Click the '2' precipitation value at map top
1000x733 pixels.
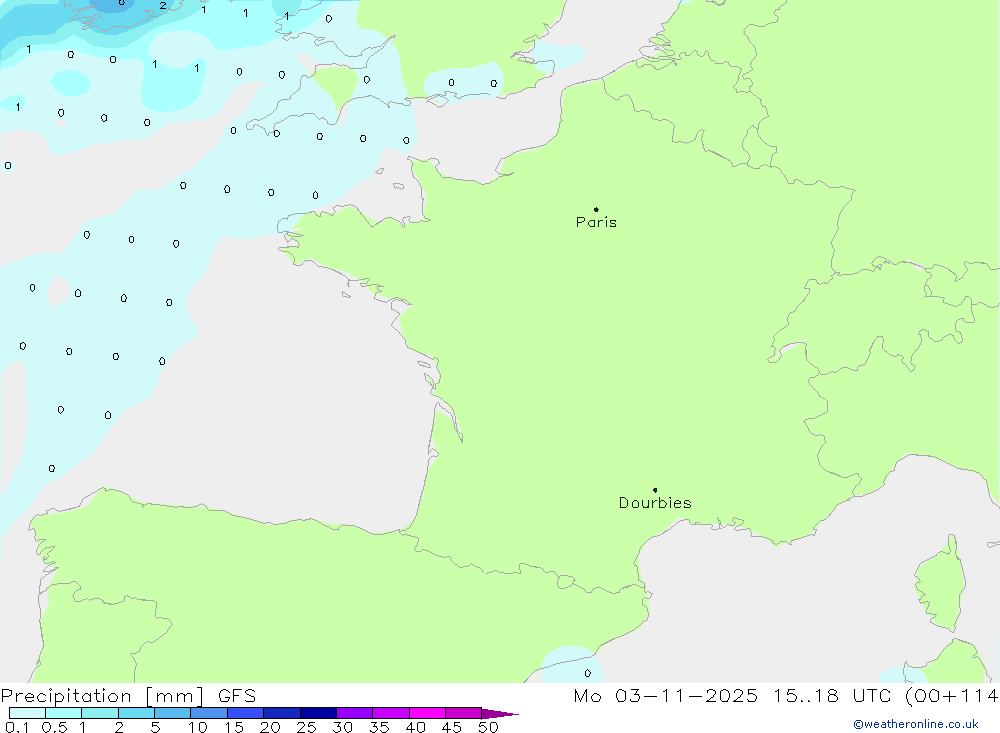point(163,6)
